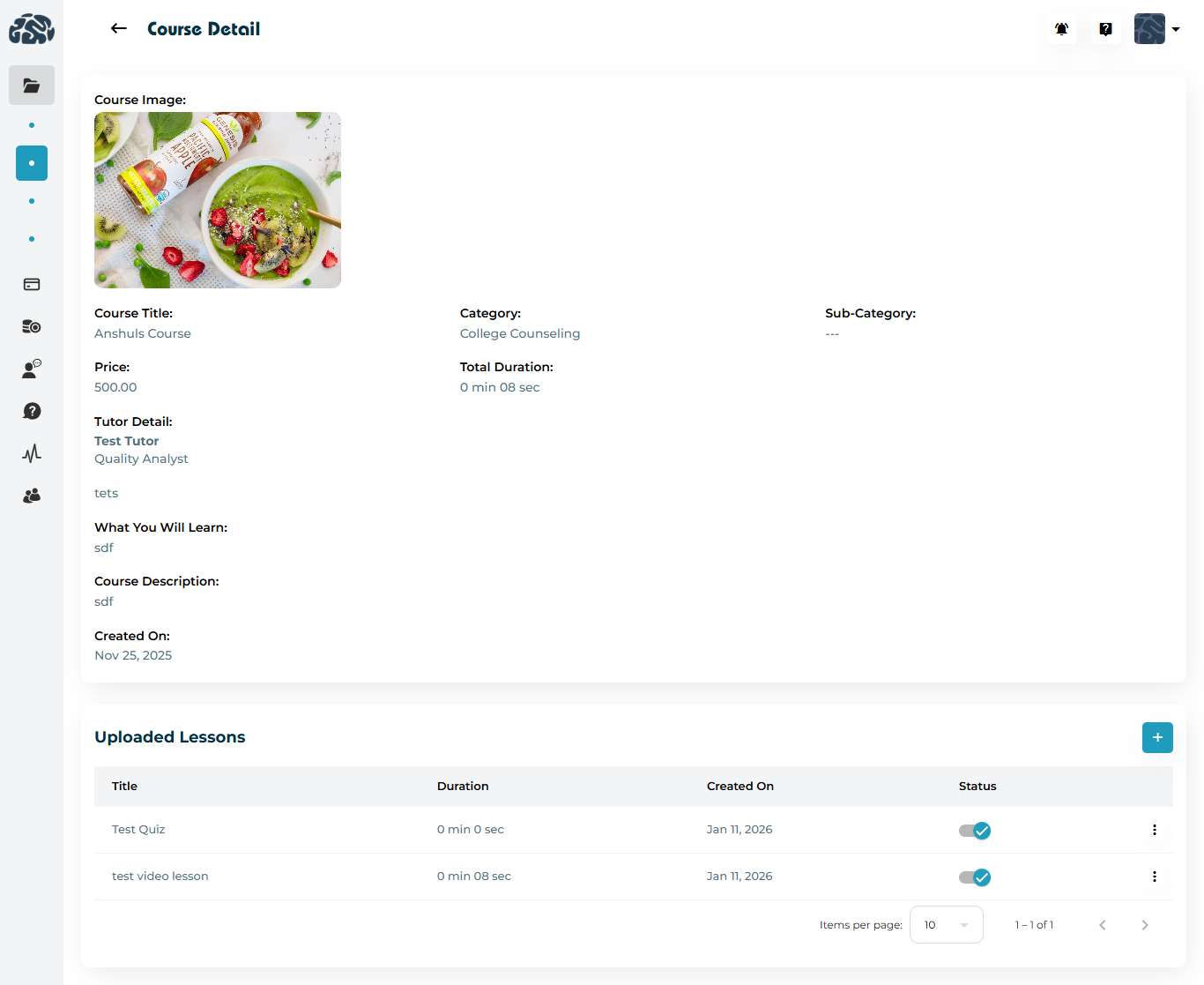Click the back arrow beside Course Detail

click(x=118, y=29)
